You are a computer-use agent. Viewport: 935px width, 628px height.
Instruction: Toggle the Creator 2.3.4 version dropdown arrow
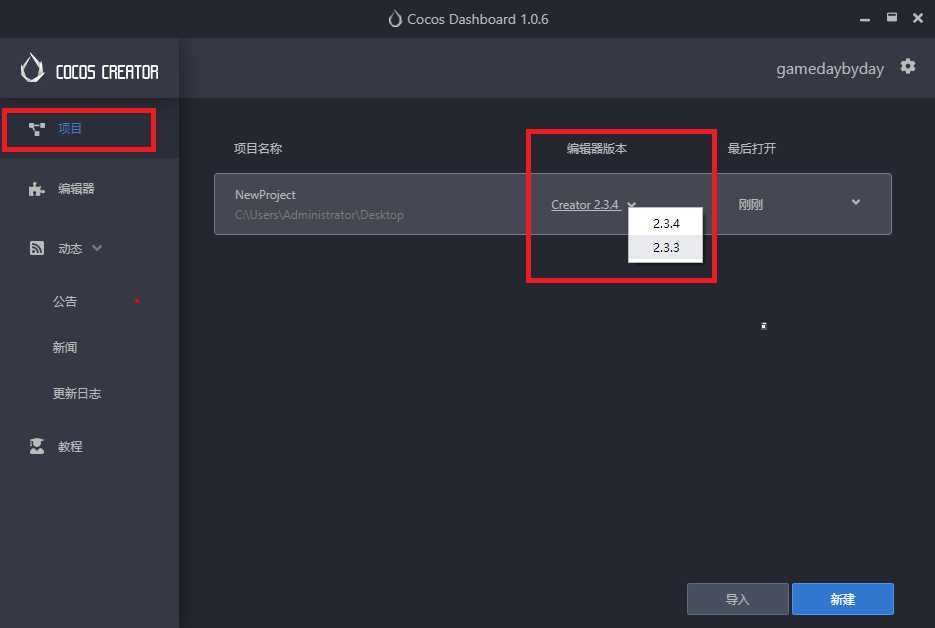pyautogui.click(x=631, y=205)
